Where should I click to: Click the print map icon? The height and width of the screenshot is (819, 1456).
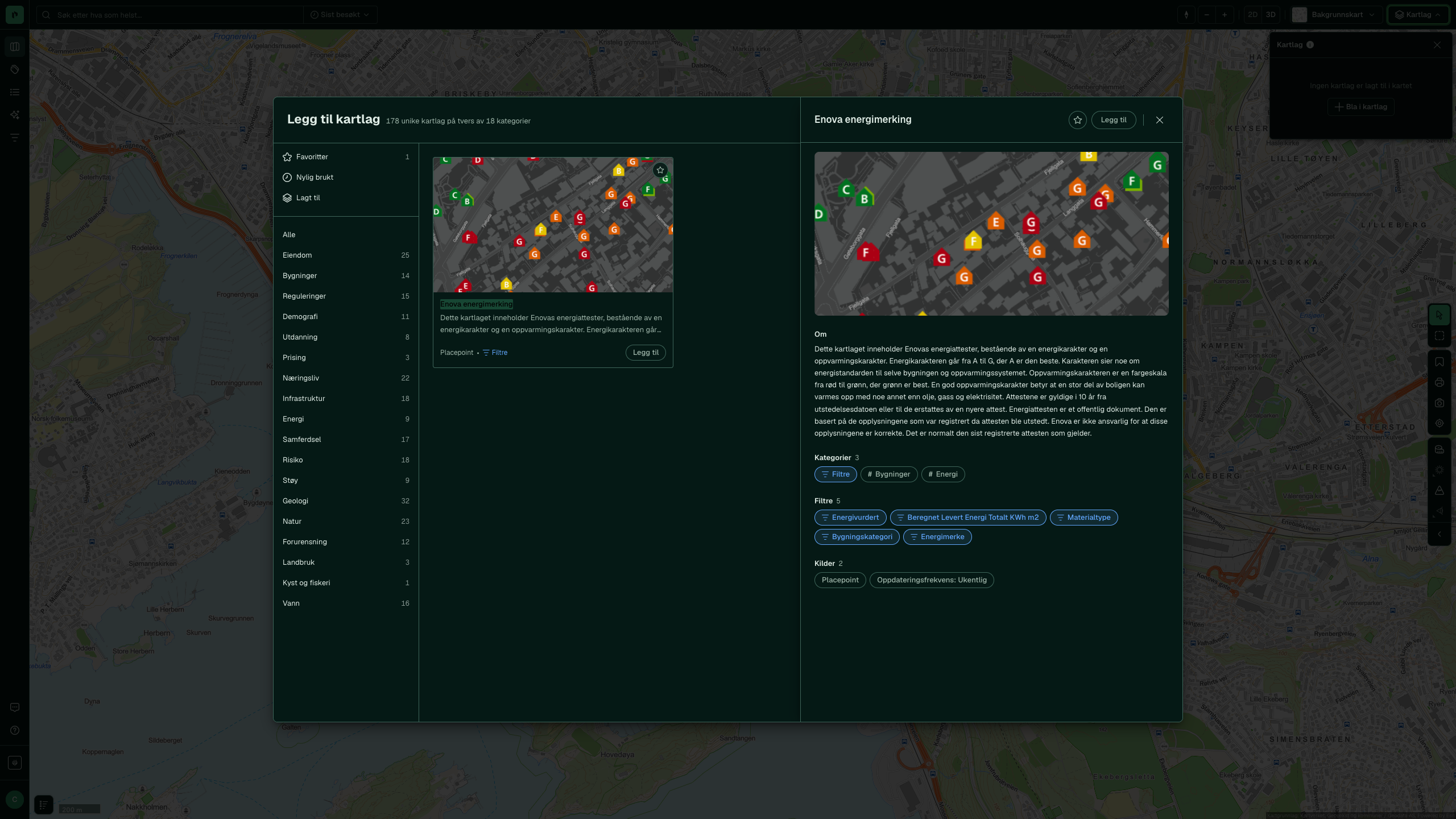click(x=1440, y=382)
